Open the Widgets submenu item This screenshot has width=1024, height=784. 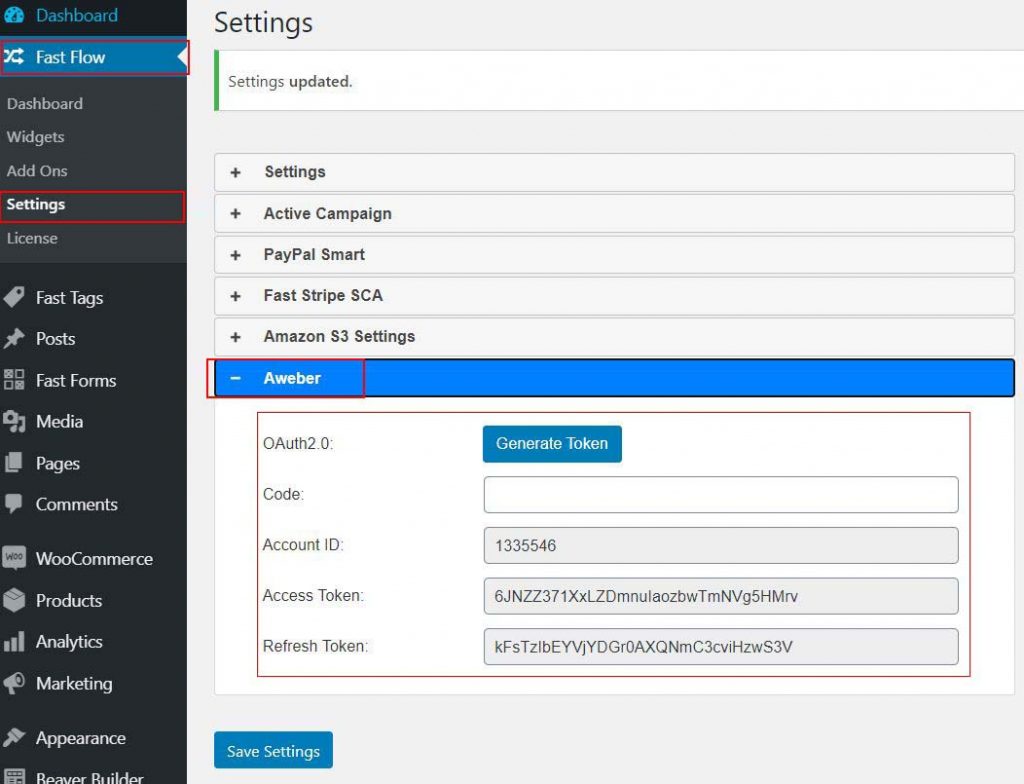pos(35,137)
